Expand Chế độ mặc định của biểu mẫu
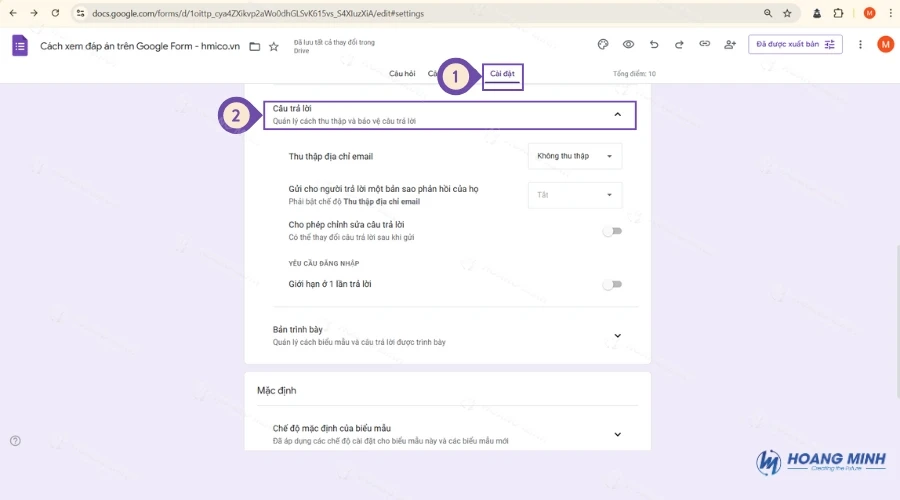Viewport: 900px width, 500px height. pyautogui.click(x=618, y=435)
